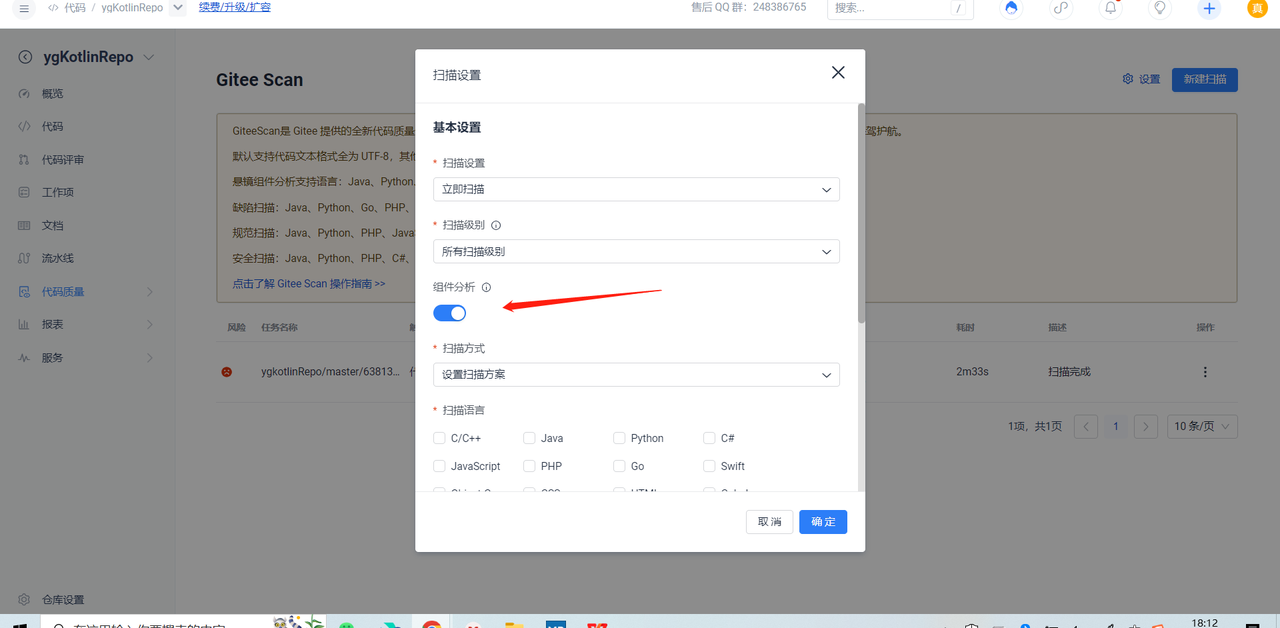This screenshot has height=628, width=1280.
Task: Open the three-dot actions menu in scan row
Action: [1205, 372]
